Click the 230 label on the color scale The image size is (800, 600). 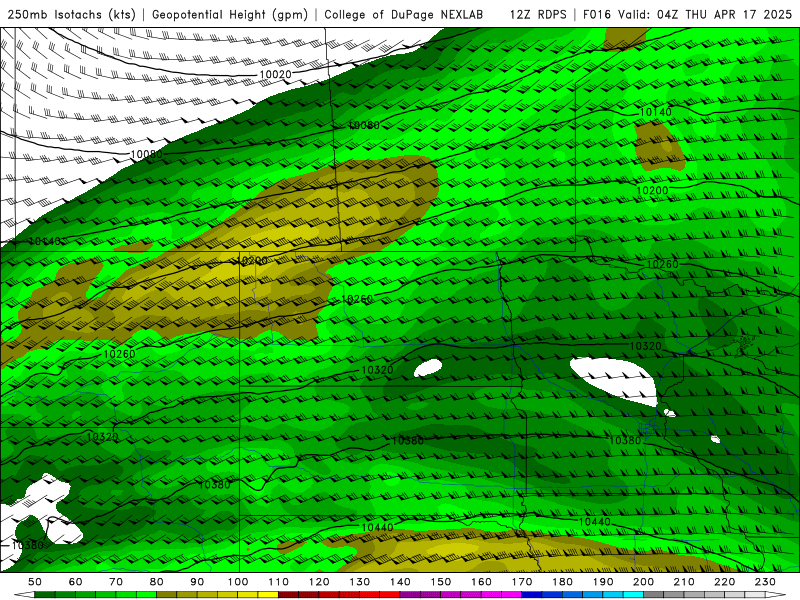765,582
